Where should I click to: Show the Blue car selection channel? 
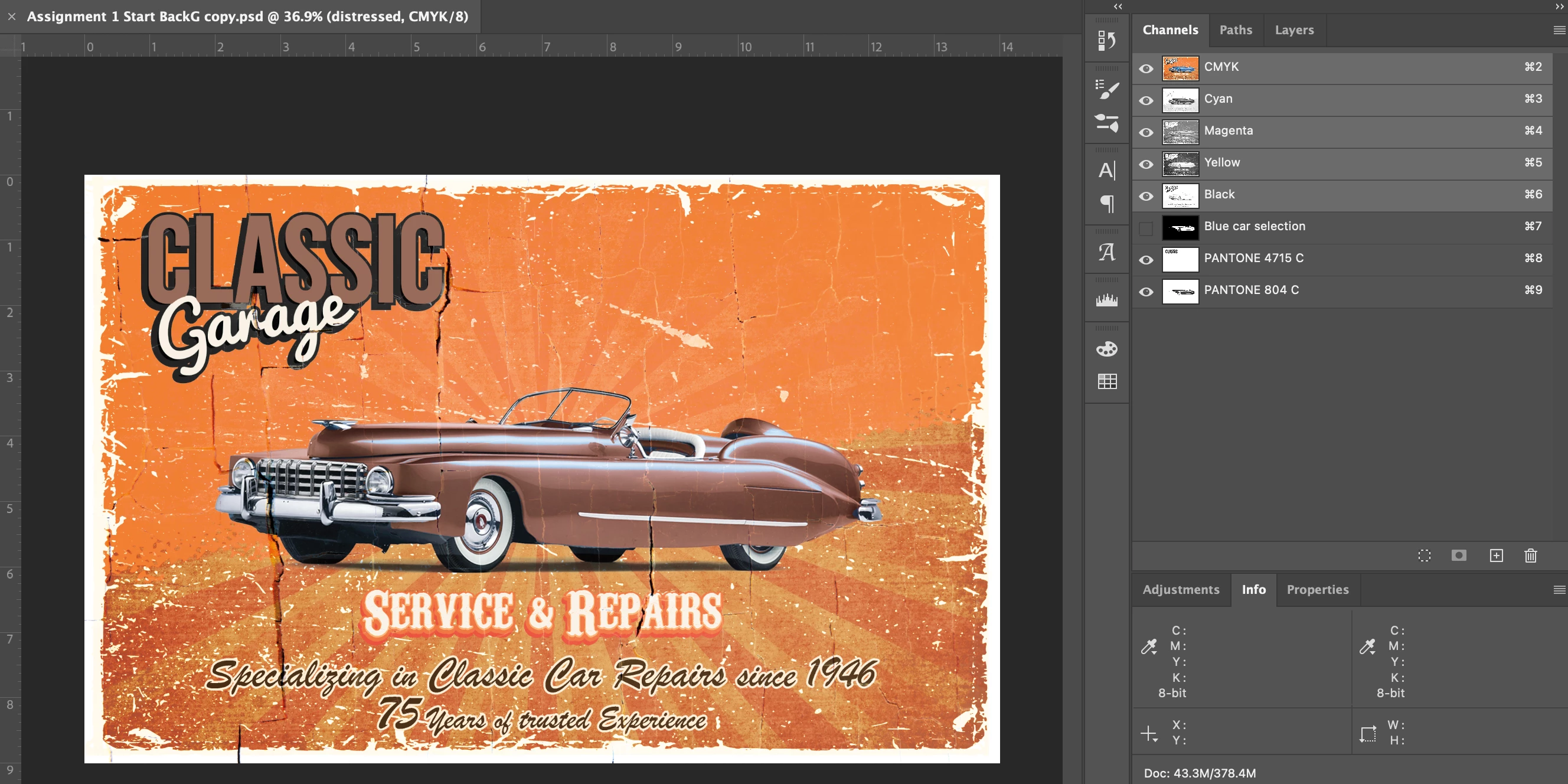[1145, 228]
